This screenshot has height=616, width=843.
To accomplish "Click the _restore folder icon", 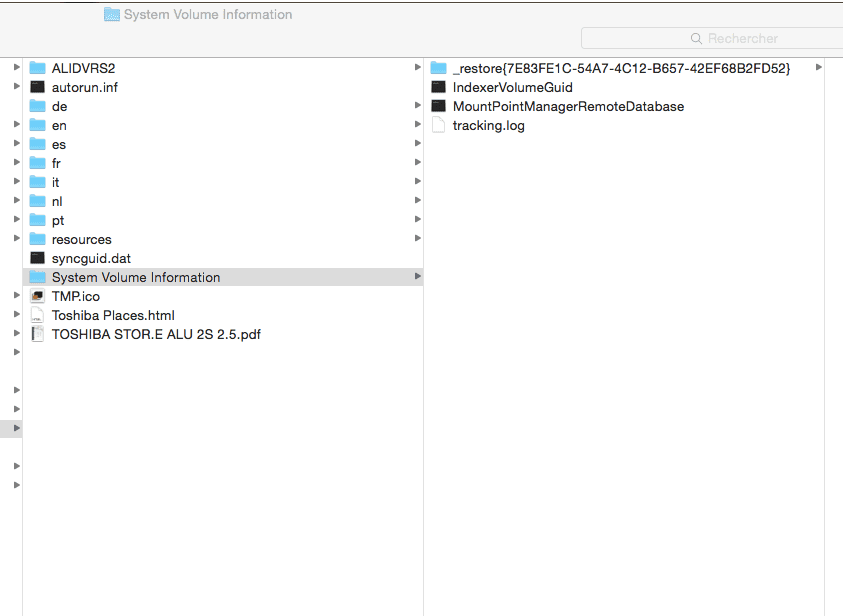I will pyautogui.click(x=439, y=68).
